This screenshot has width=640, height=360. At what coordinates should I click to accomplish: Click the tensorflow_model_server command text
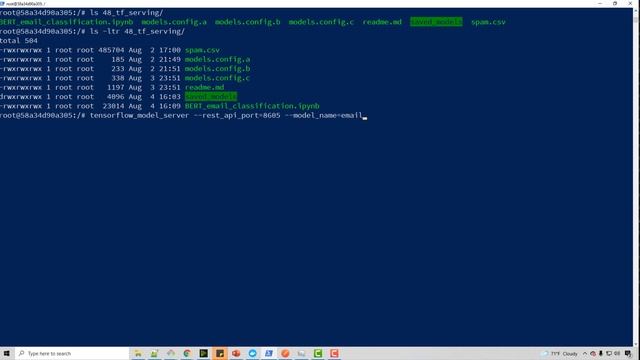pos(140,116)
